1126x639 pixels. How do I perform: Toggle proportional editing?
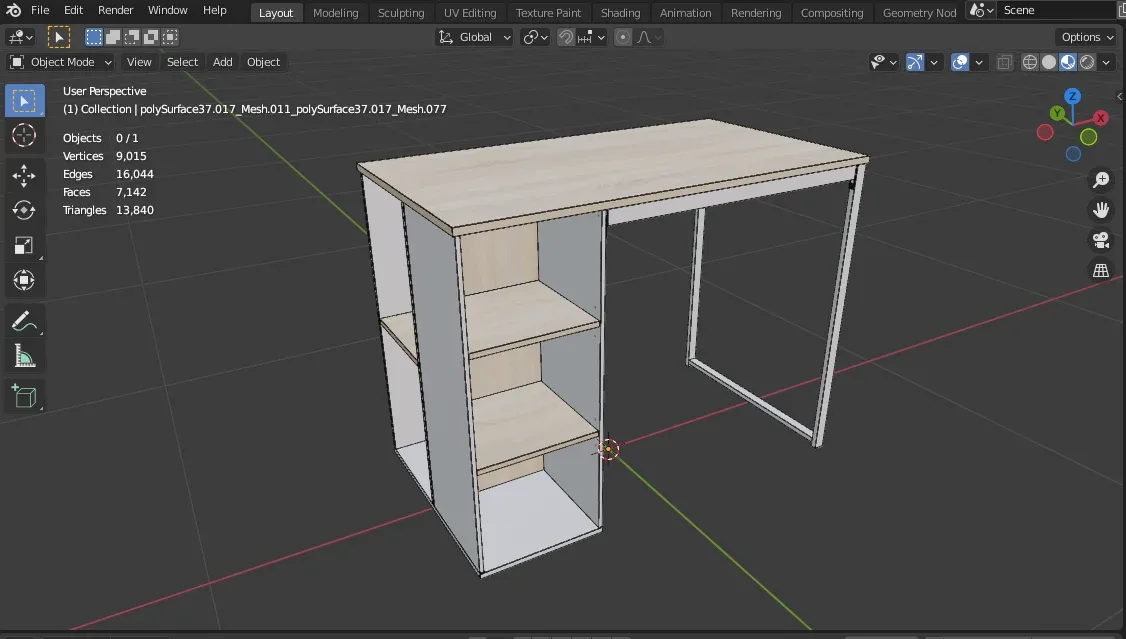click(x=622, y=36)
